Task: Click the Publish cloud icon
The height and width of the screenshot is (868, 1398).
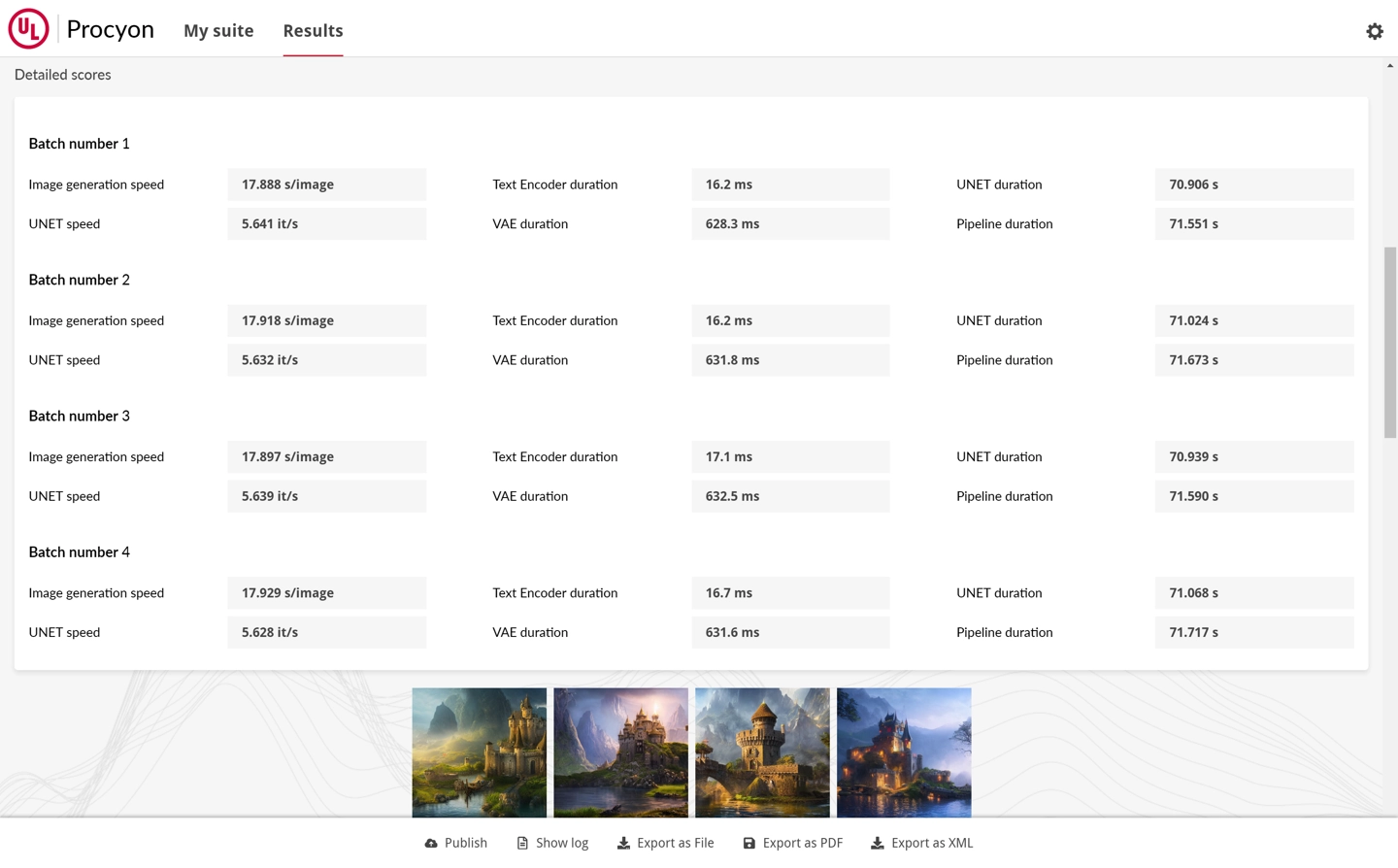Action: coord(431,843)
